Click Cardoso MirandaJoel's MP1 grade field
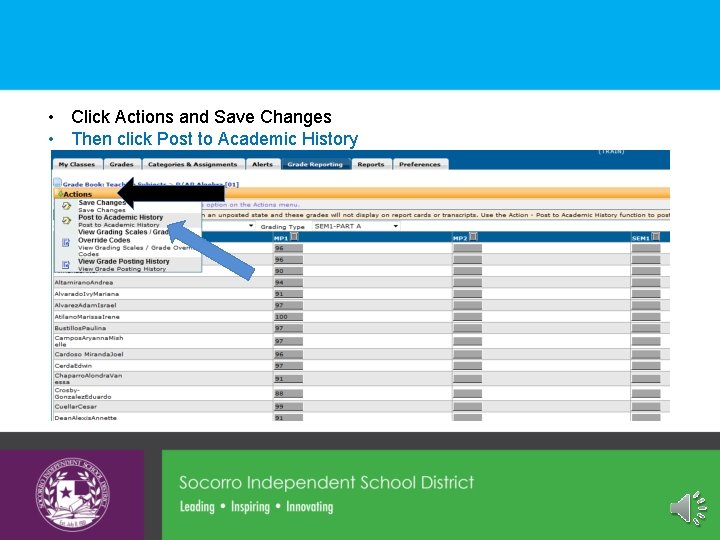 (288, 354)
